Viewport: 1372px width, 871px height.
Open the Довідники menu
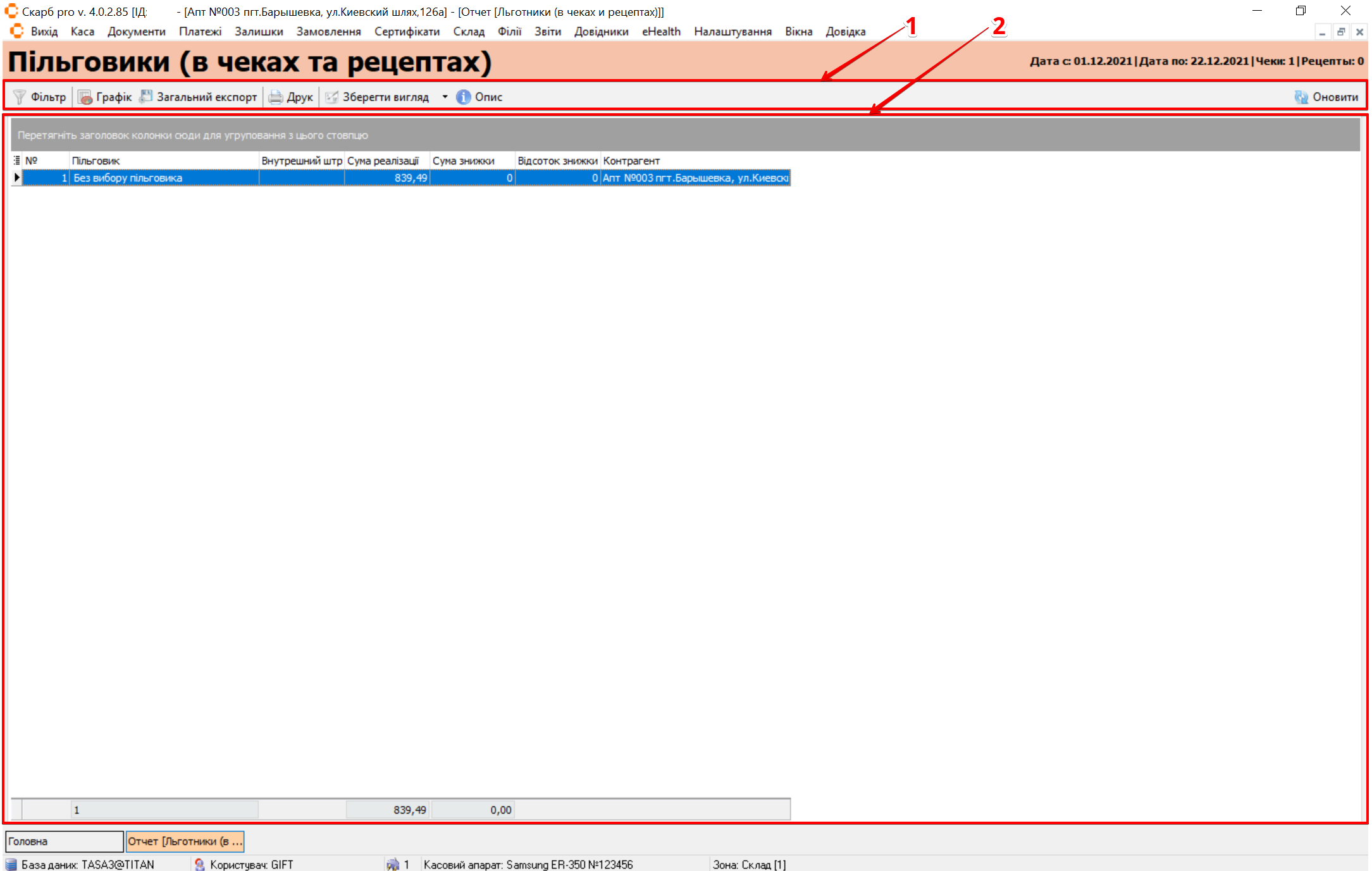(x=601, y=32)
